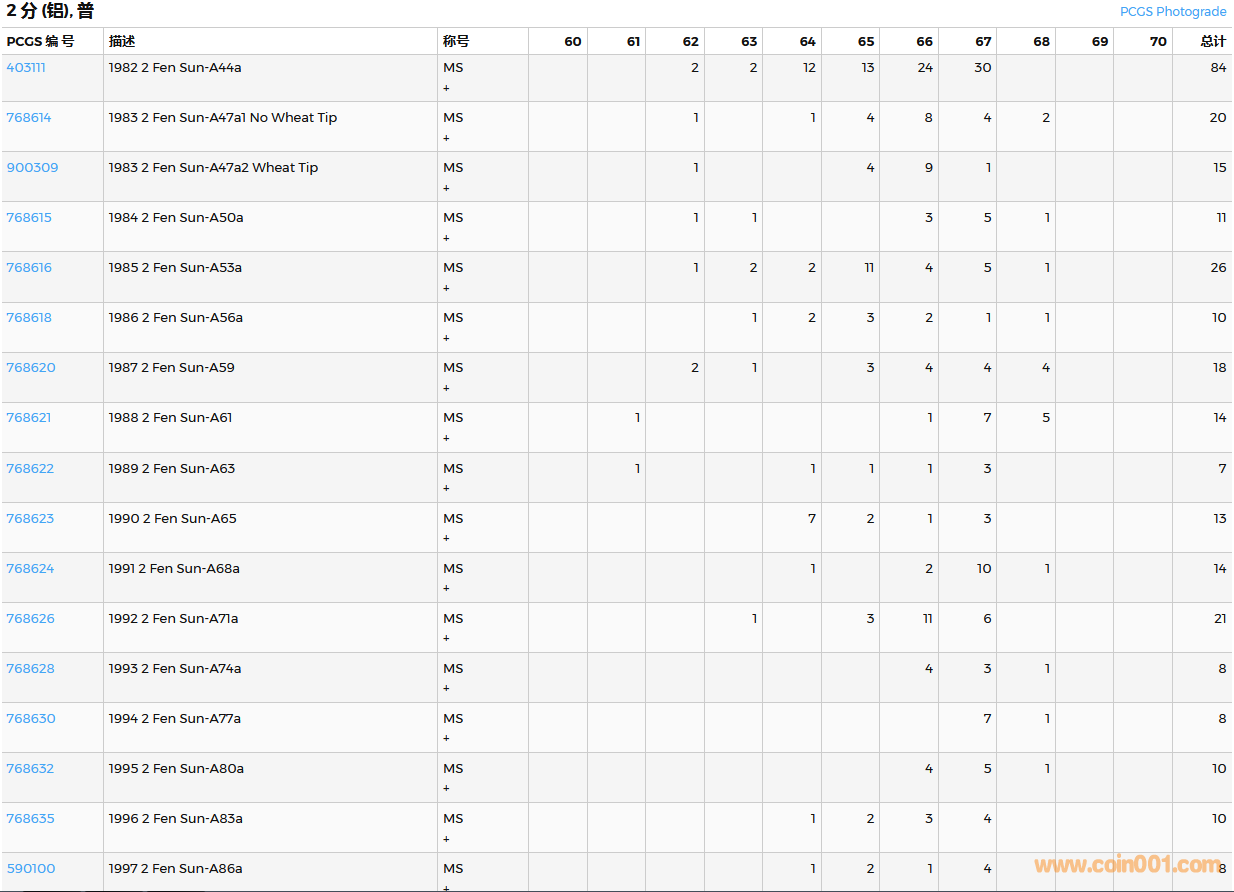This screenshot has width=1234, height=892.
Task: Expand plus sign in 1990 2 Fen row
Action: 446,538
